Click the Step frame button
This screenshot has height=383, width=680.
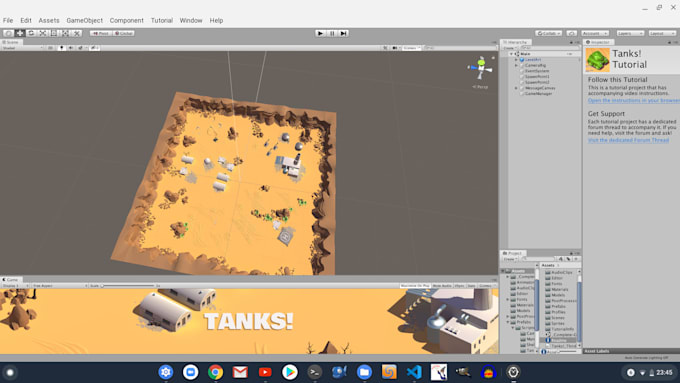click(343, 33)
